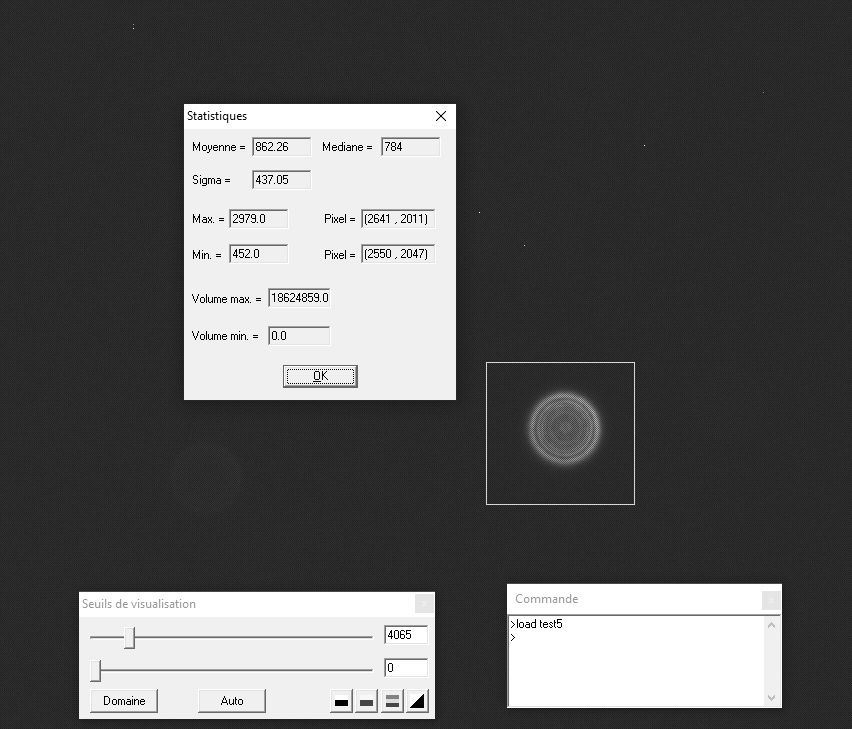This screenshot has height=729, width=852.
Task: Click the maximum pixel coordinates field
Action: [398, 218]
